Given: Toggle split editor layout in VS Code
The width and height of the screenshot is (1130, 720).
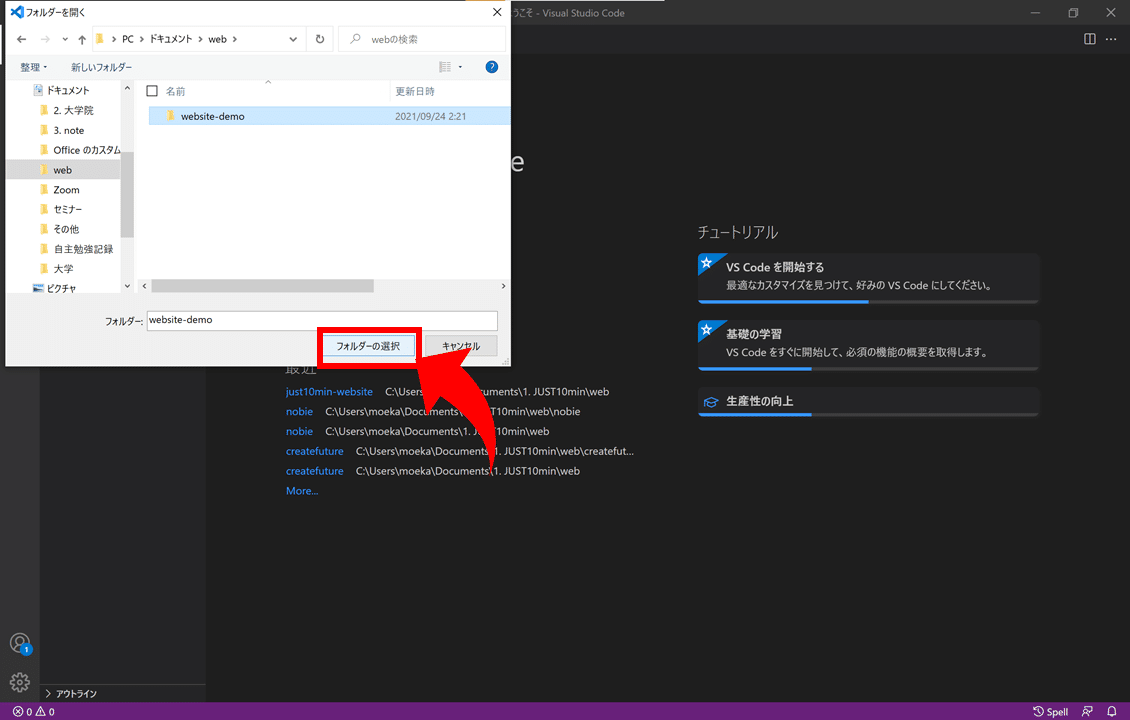Looking at the screenshot, I should pyautogui.click(x=1090, y=39).
